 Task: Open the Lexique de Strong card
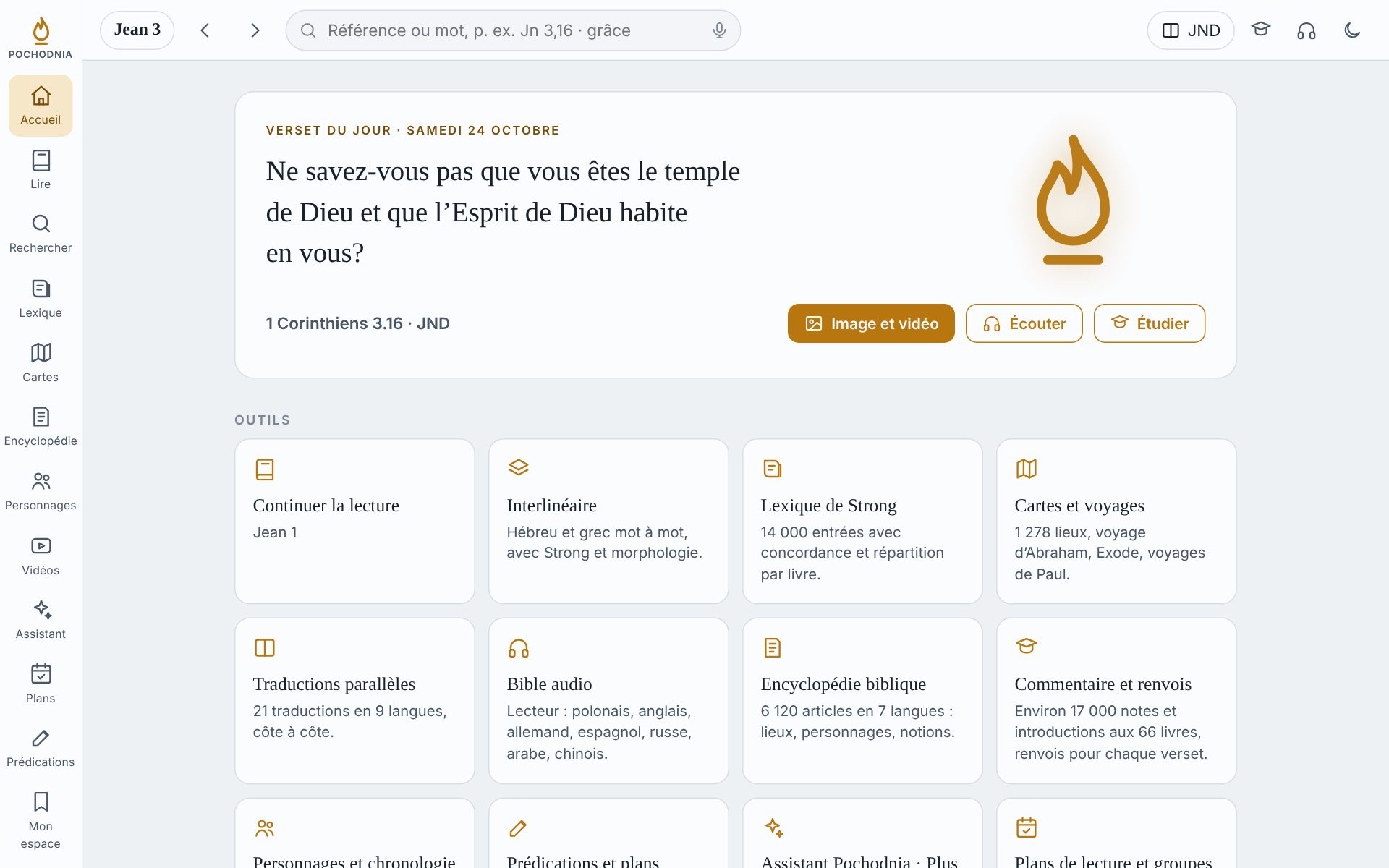point(862,522)
